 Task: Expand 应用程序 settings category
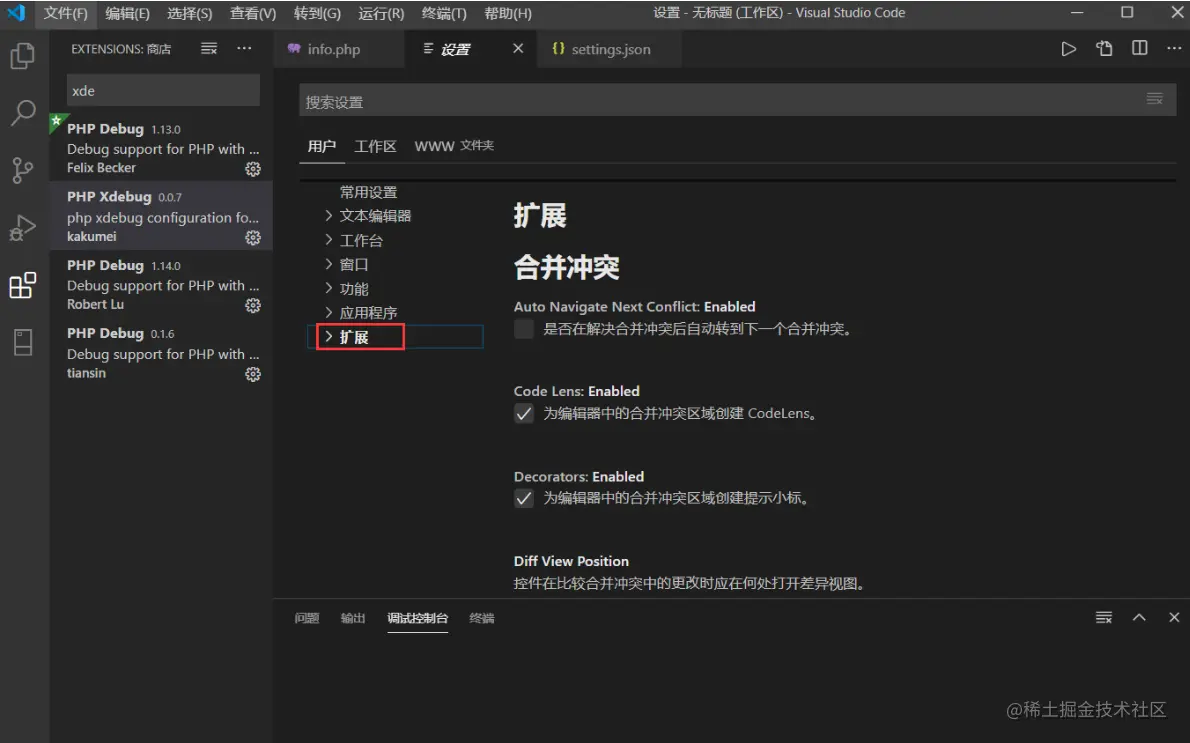(329, 313)
